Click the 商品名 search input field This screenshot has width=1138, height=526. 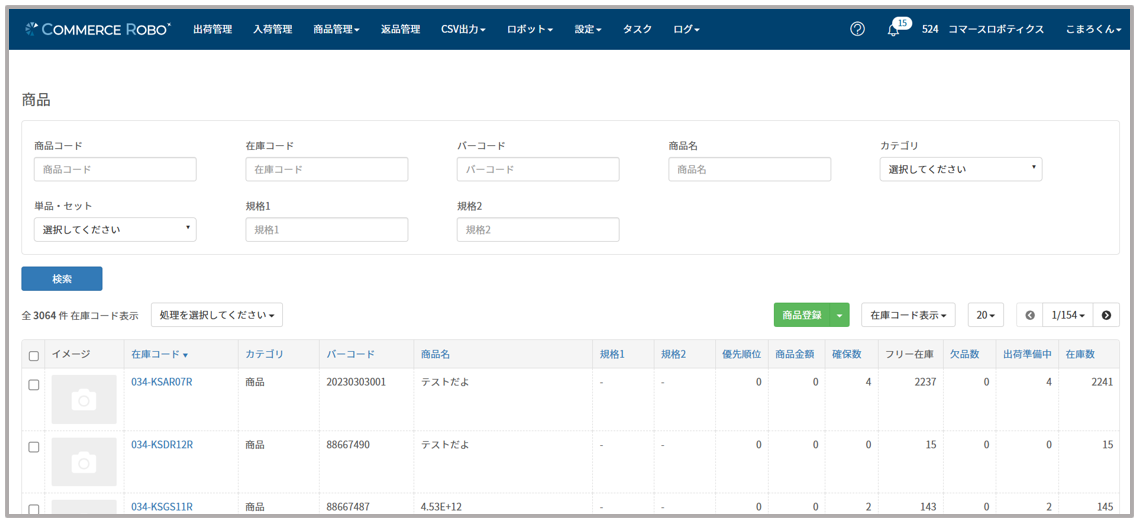click(749, 169)
